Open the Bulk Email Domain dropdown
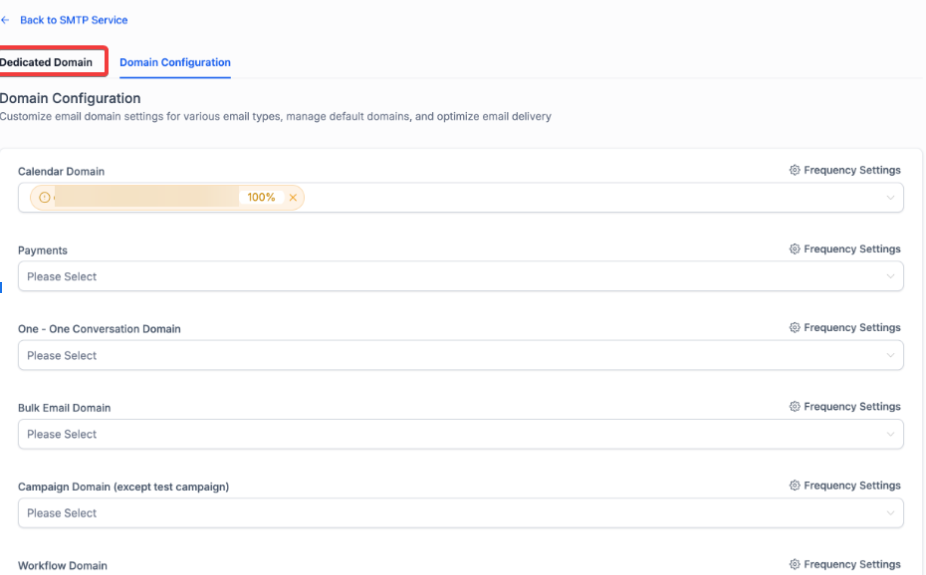926x575 pixels. (460, 435)
